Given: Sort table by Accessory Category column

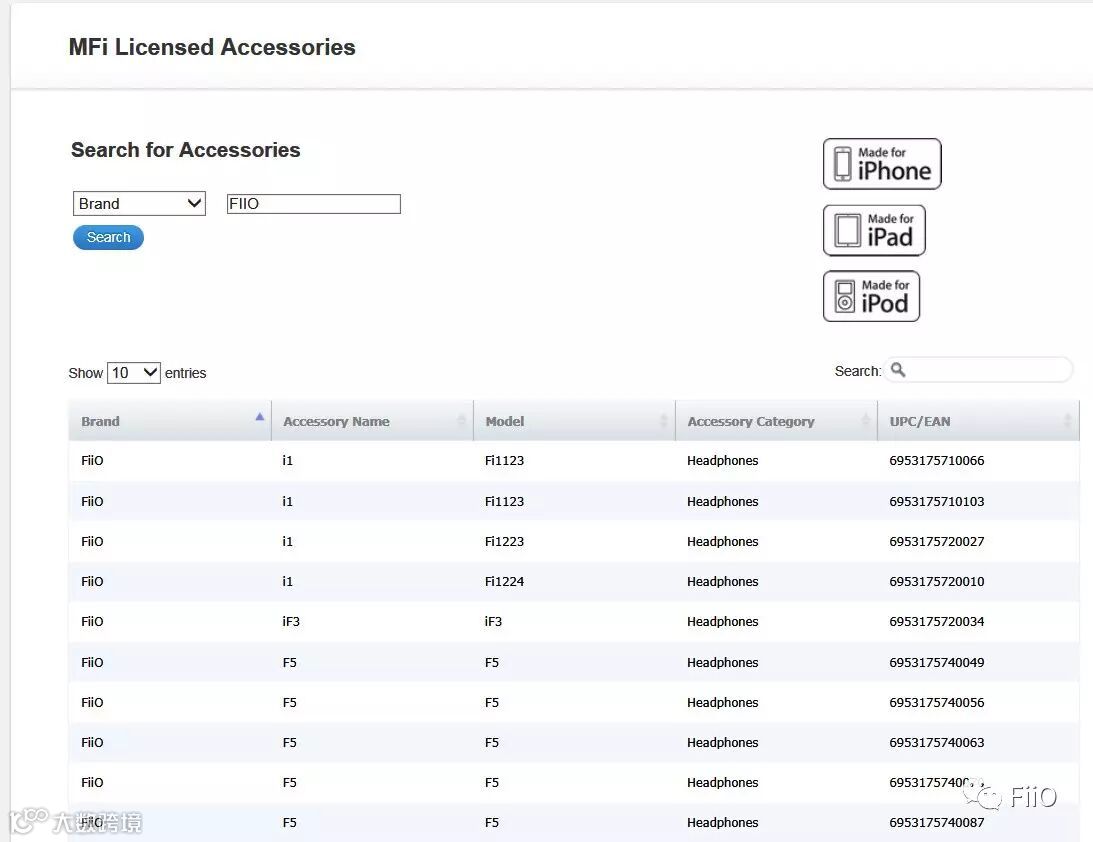Looking at the screenshot, I should point(777,421).
